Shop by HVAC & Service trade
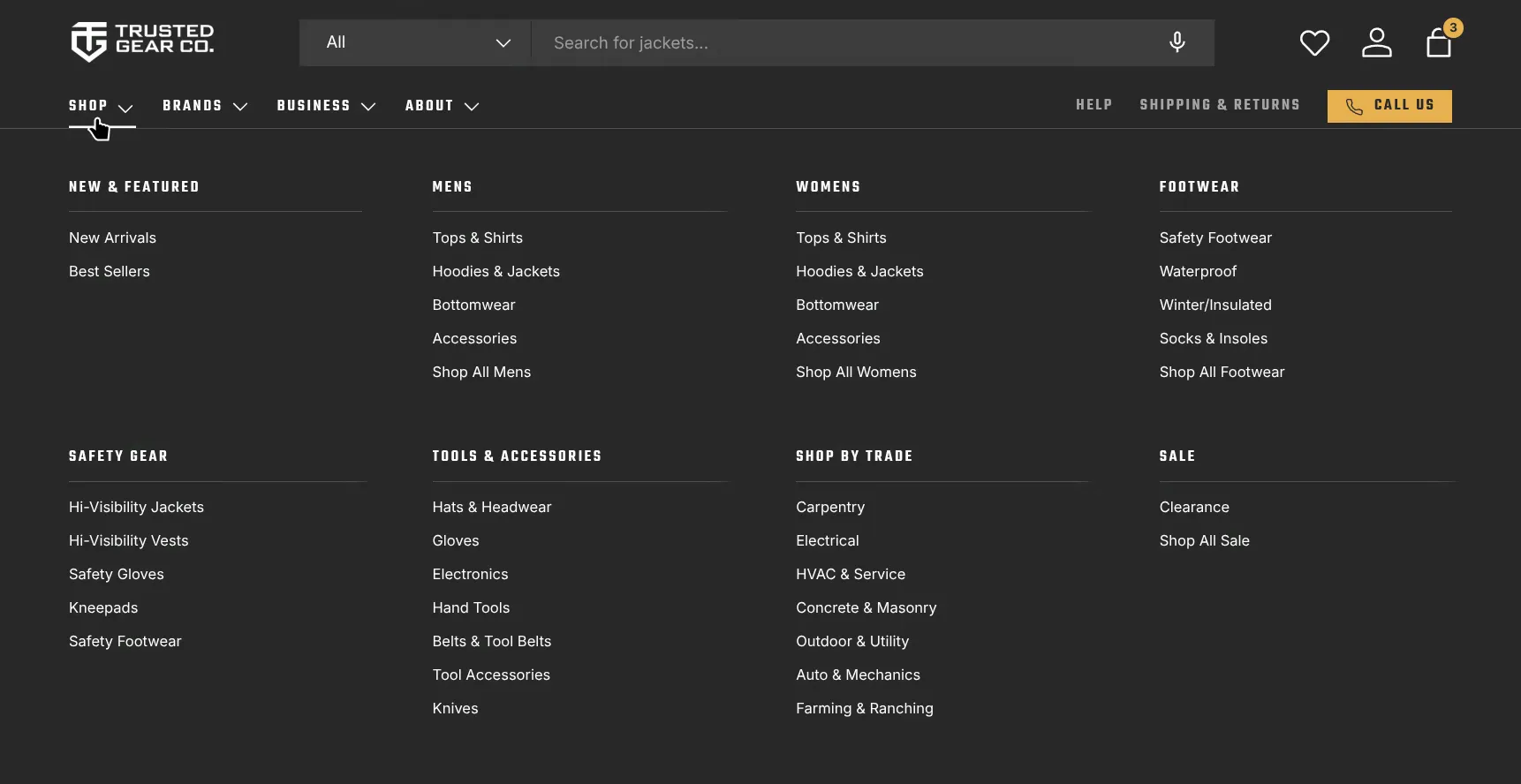1521x784 pixels. [851, 574]
